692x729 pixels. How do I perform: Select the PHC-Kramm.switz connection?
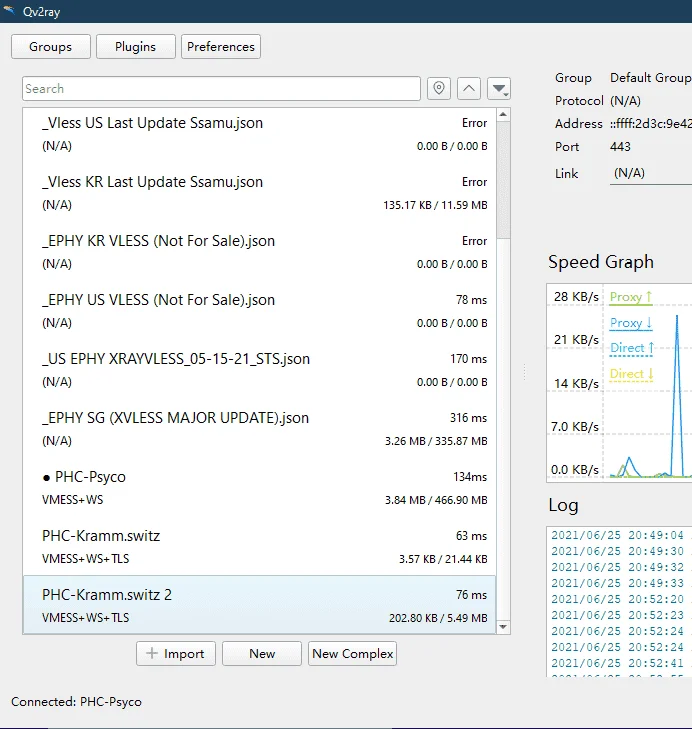(x=260, y=547)
